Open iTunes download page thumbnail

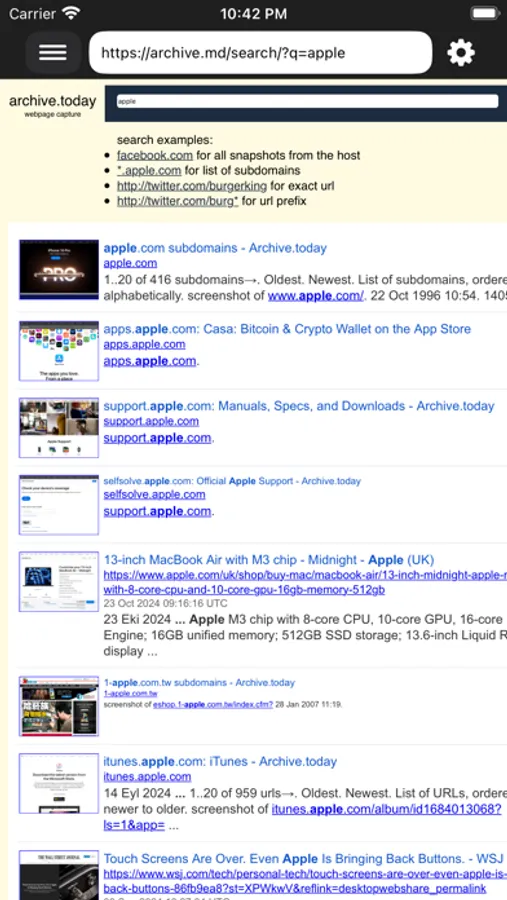[x=59, y=783]
